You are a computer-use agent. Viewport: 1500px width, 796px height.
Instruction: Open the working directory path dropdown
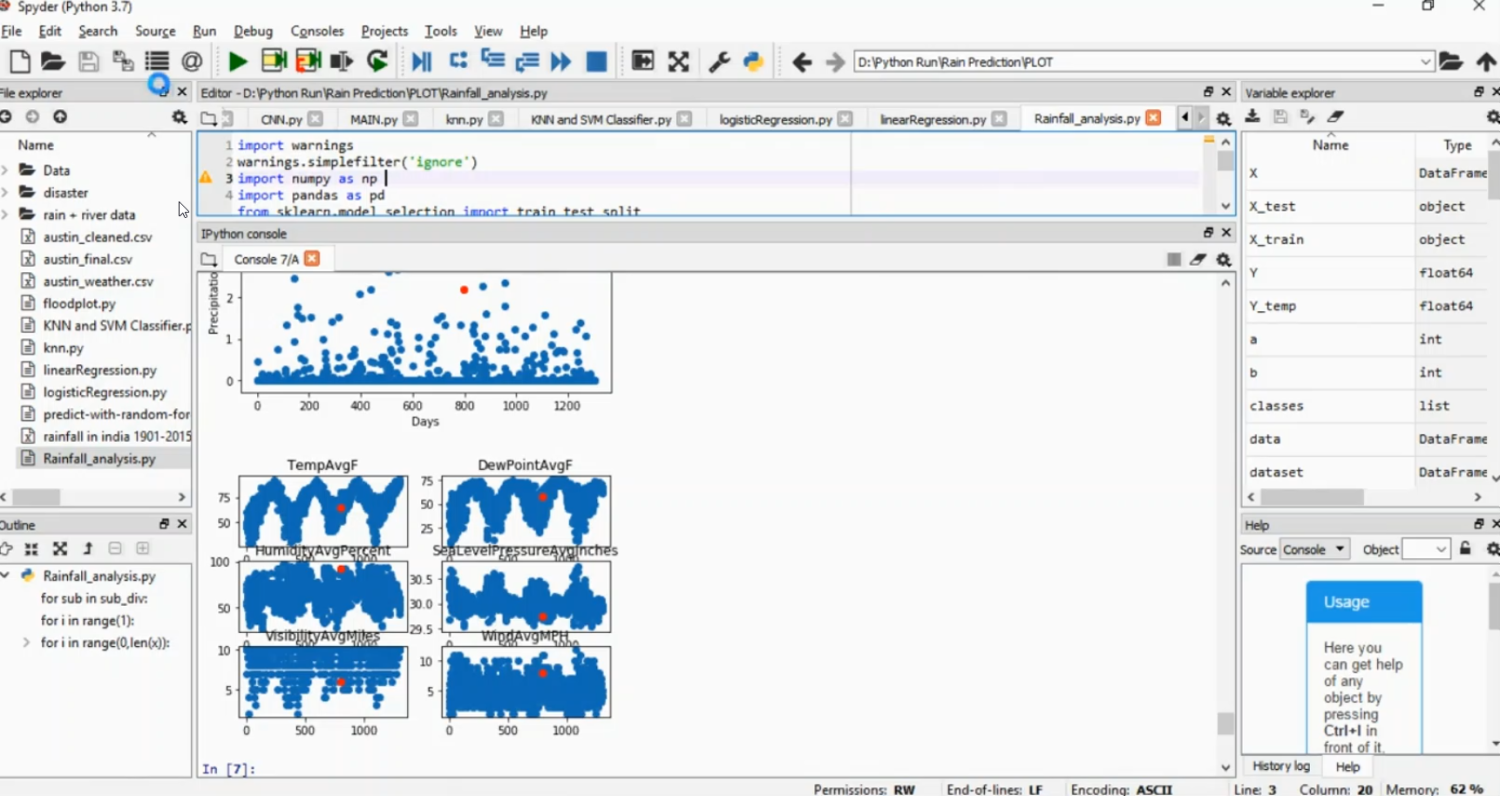1425,62
